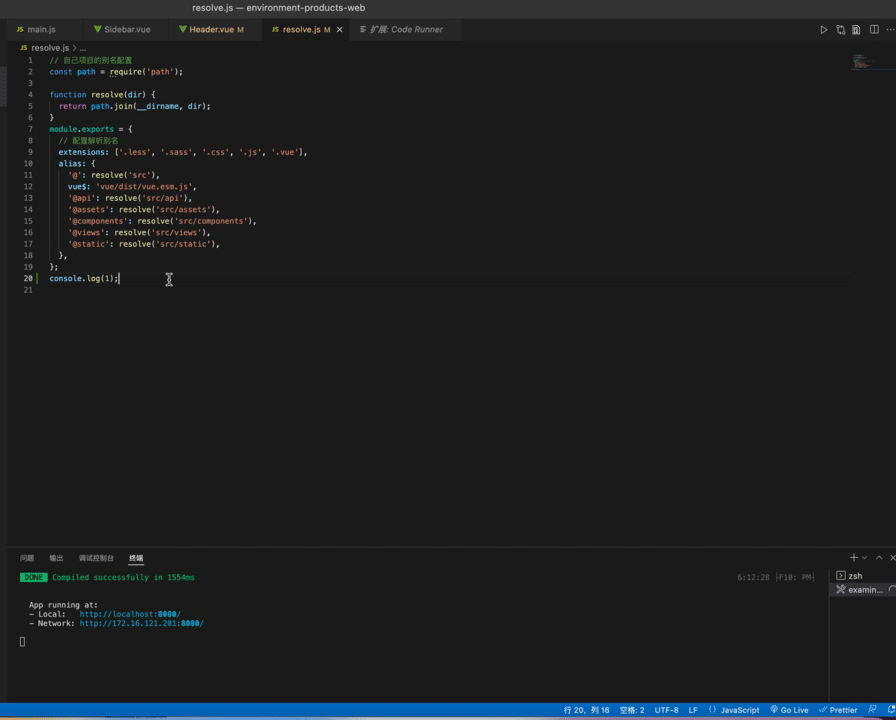Click the module.exports = { line
Image resolution: width=896 pixels, height=720 pixels.
click(91, 129)
